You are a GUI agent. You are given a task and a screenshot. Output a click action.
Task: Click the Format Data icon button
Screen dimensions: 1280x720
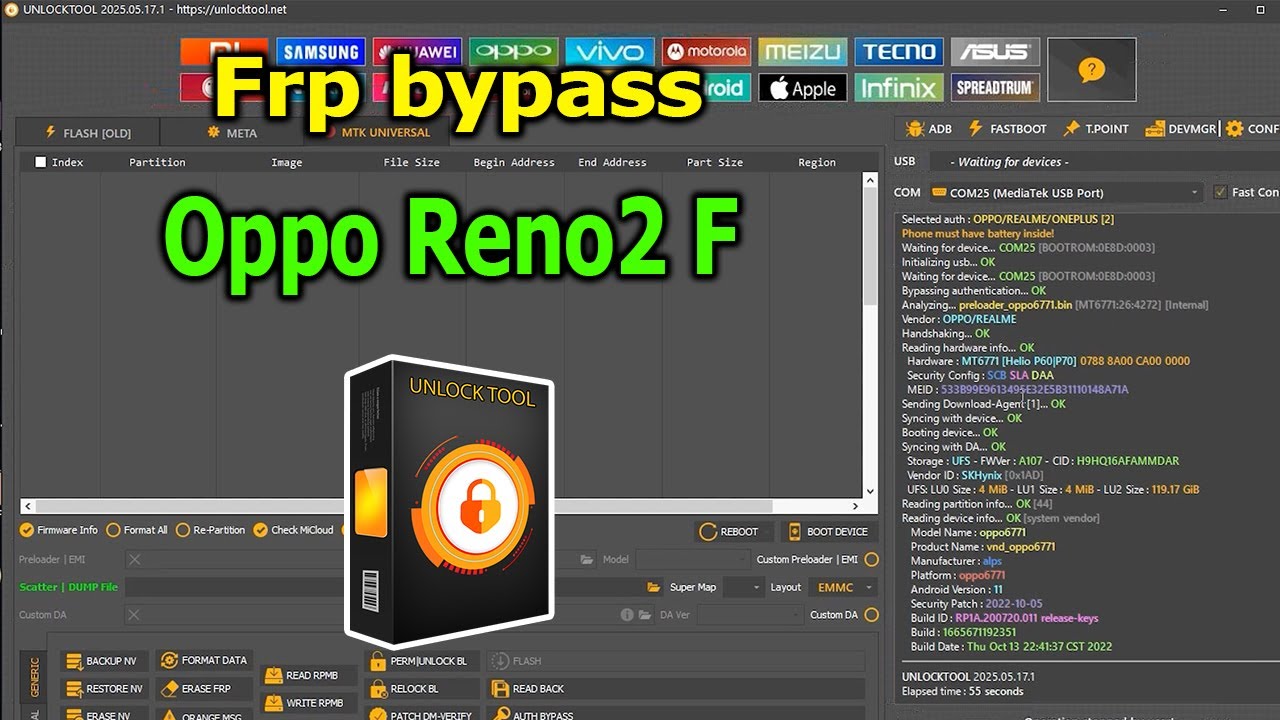tap(203, 661)
